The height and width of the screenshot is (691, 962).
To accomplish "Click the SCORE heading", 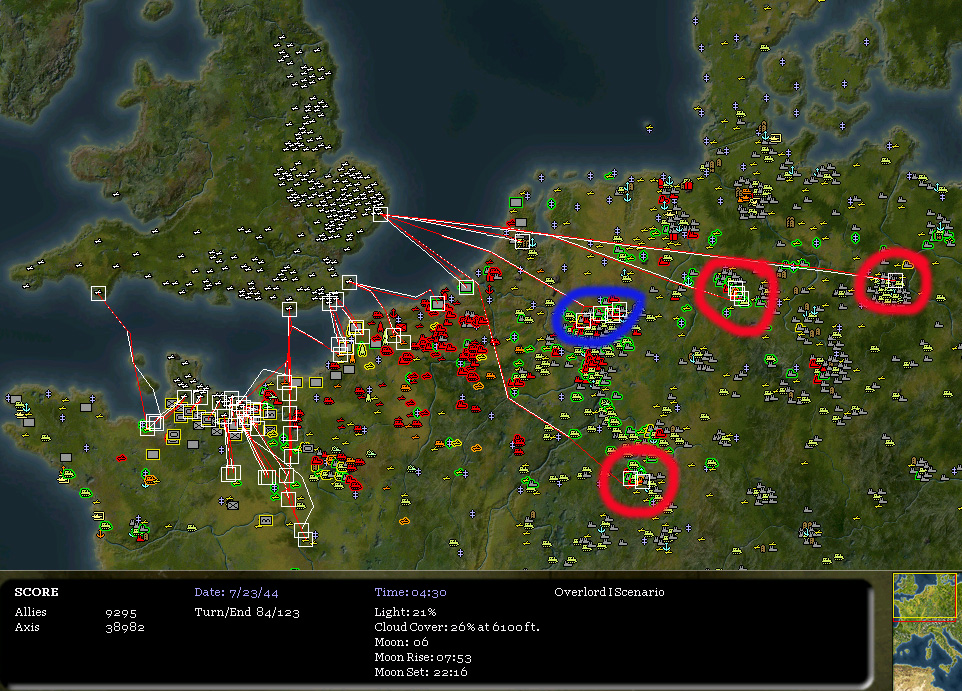I will pos(36,592).
